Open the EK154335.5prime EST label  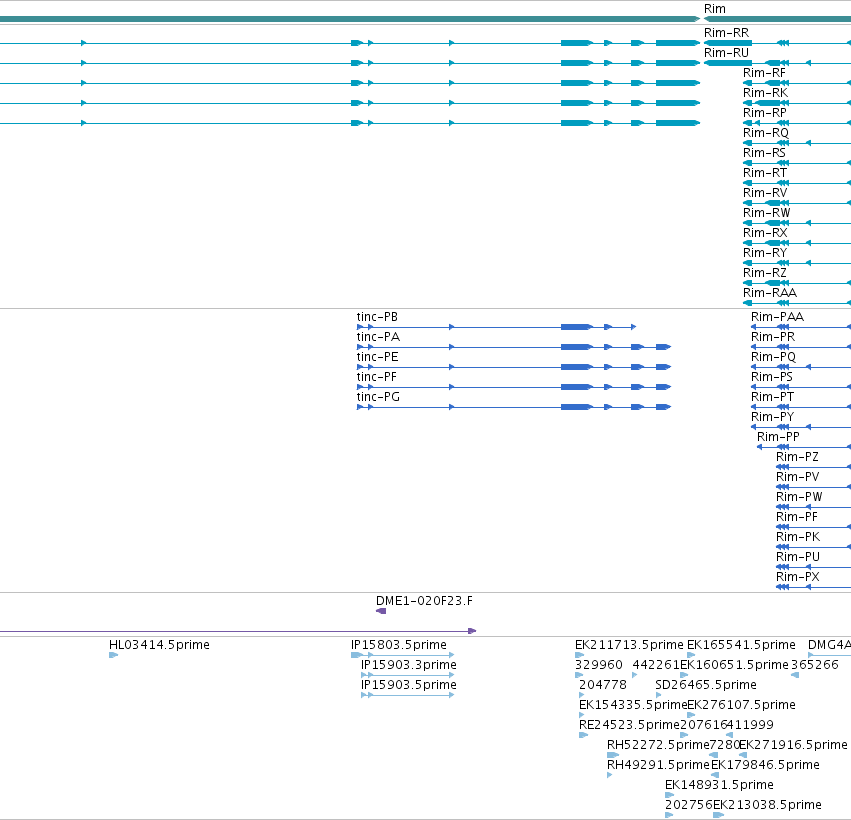633,705
